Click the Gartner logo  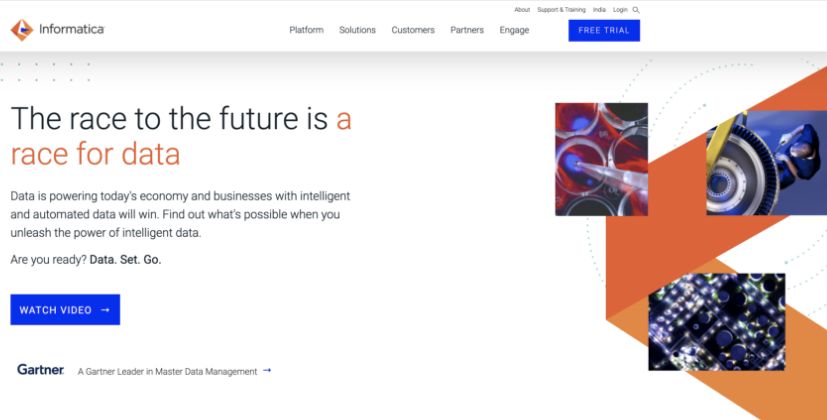click(41, 370)
